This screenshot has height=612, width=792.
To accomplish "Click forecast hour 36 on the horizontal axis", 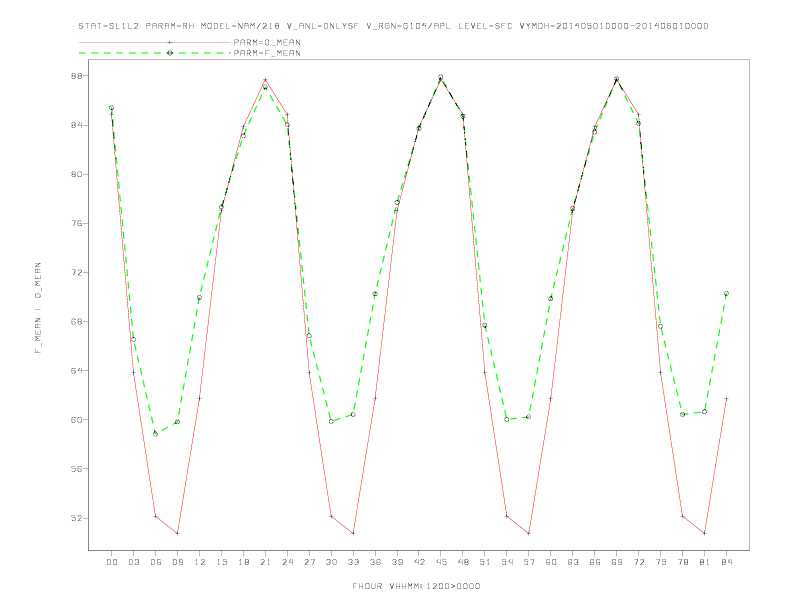I will tap(375, 562).
